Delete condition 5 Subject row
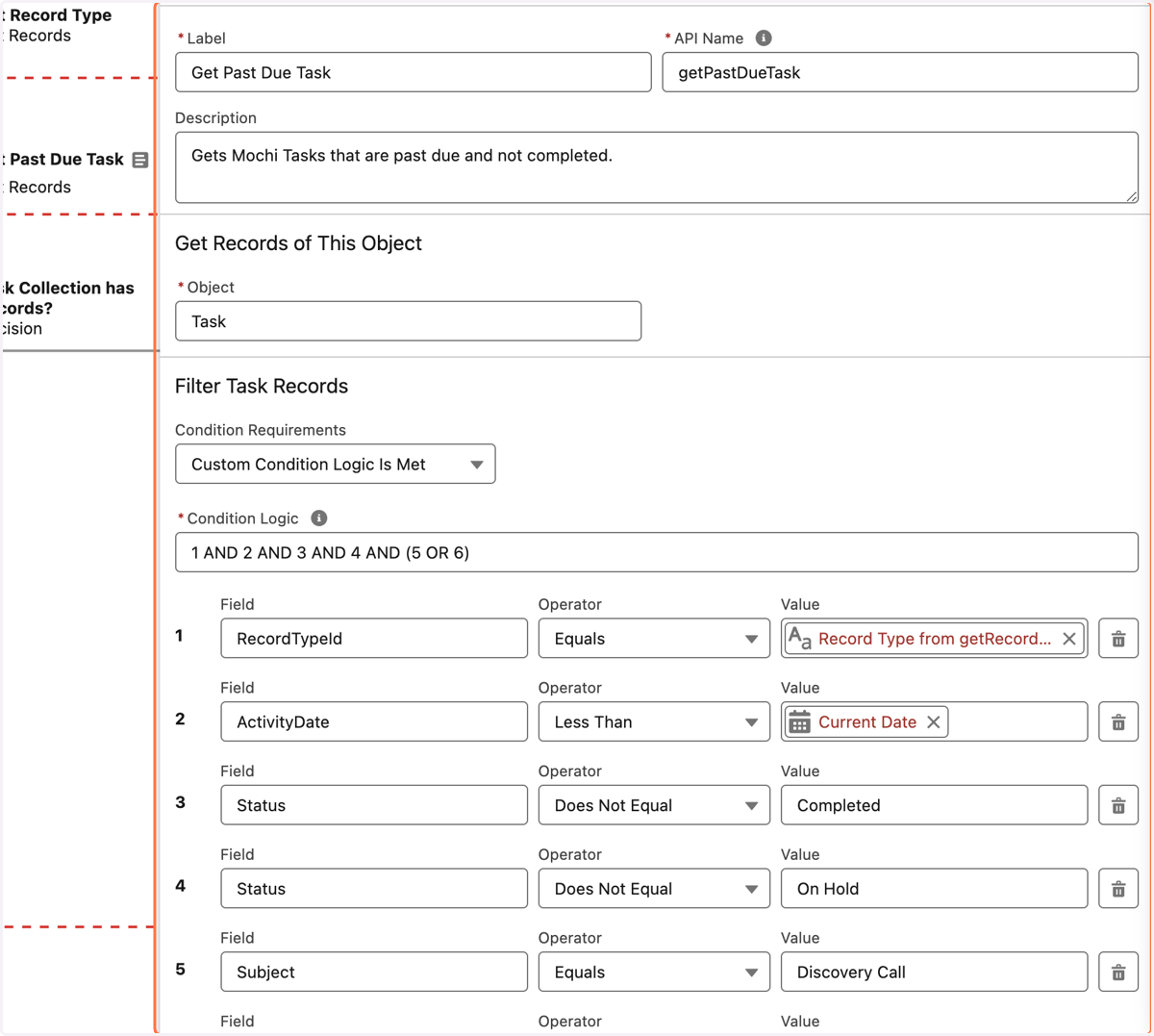Viewport: 1154px width, 1036px height. tap(1118, 973)
